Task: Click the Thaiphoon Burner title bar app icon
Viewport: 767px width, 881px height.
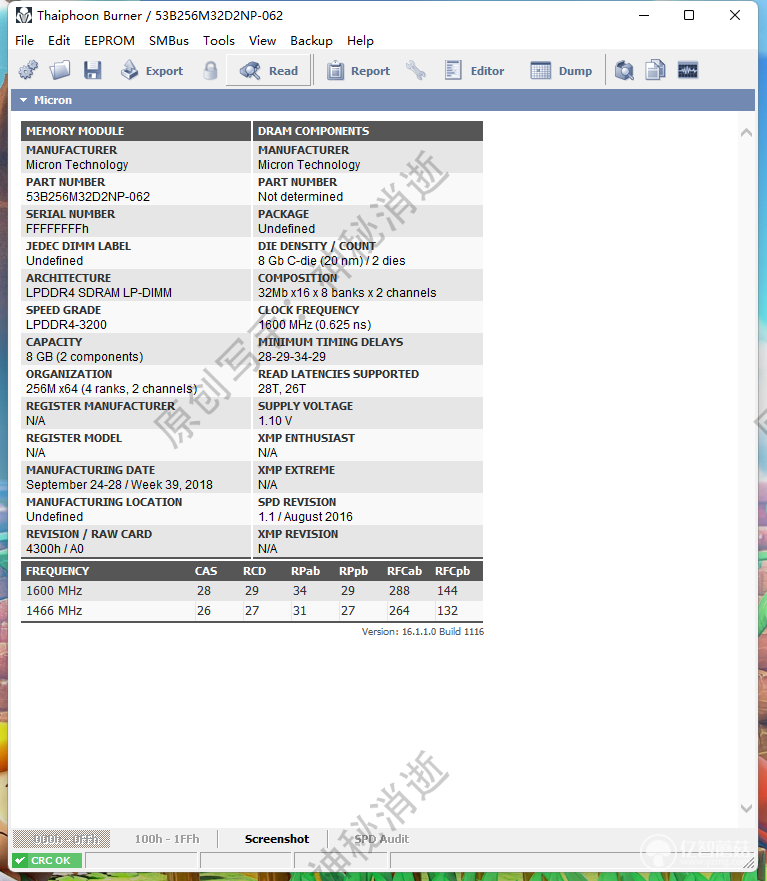Action: point(24,15)
